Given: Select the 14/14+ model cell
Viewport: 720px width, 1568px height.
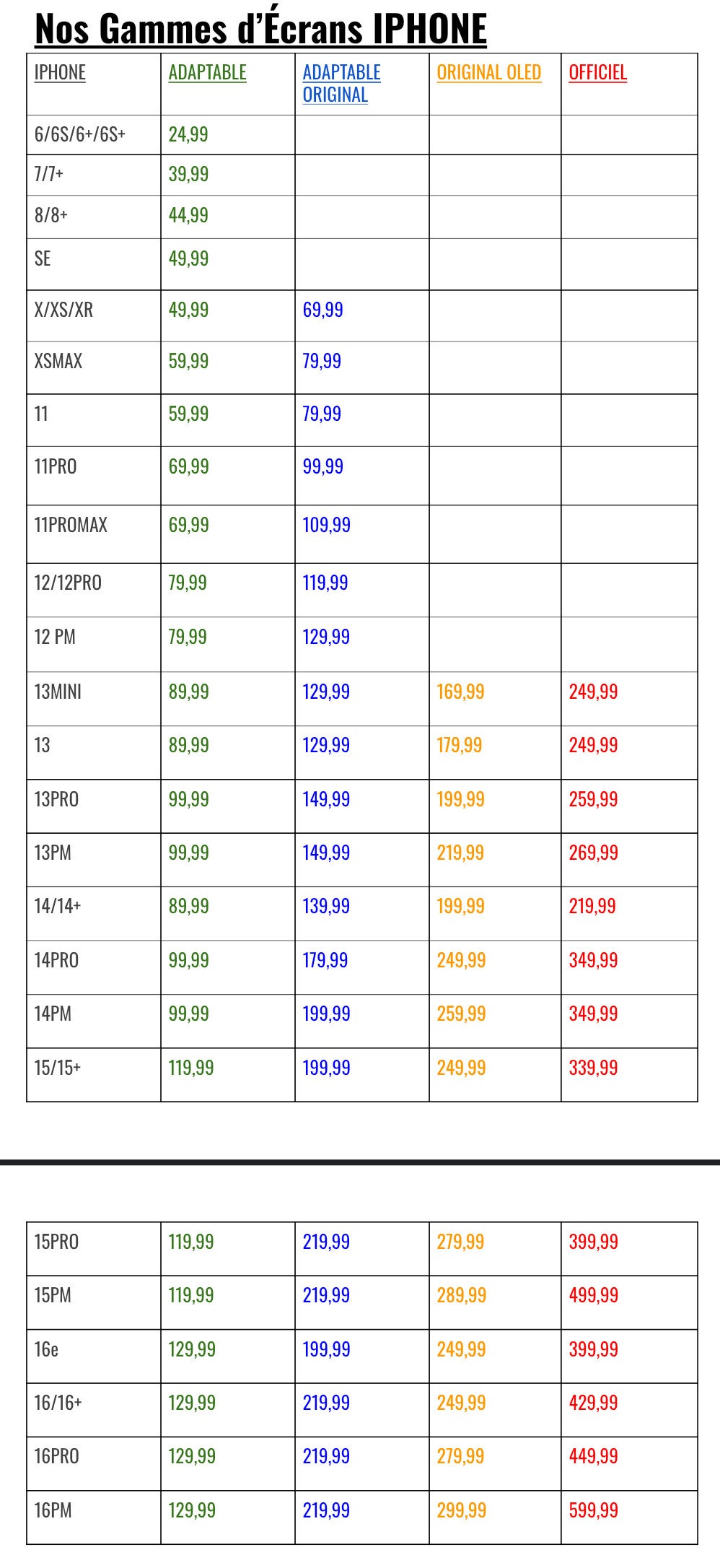Looking at the screenshot, I should point(58,906).
